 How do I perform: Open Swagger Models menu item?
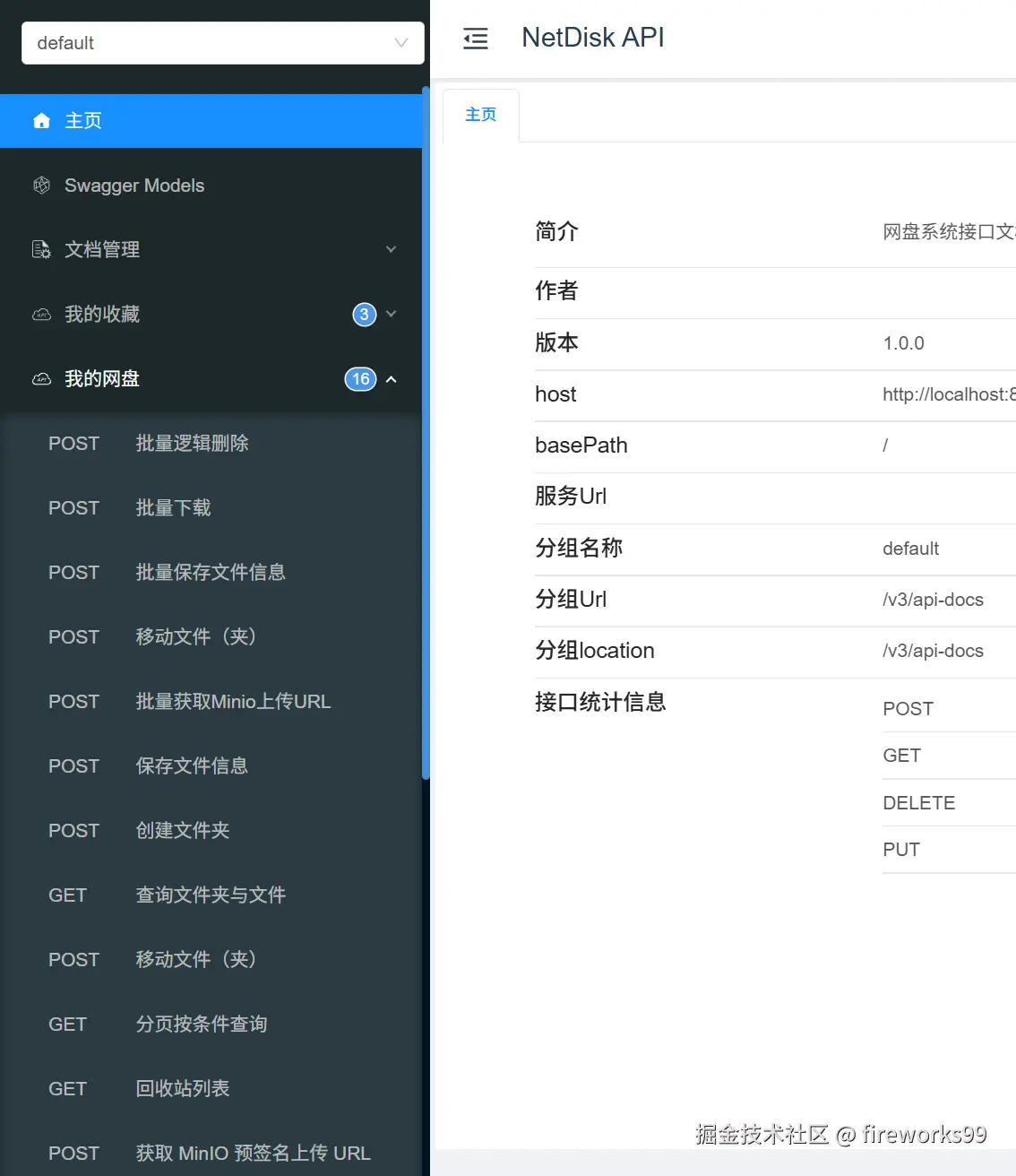click(211, 186)
